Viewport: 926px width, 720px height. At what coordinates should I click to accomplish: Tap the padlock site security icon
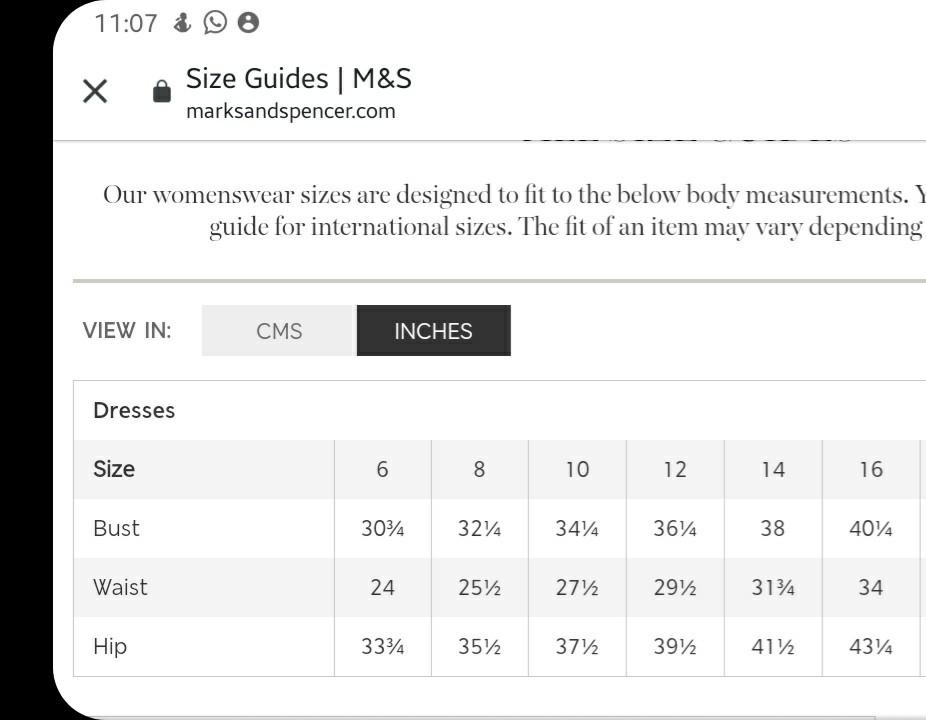[162, 92]
